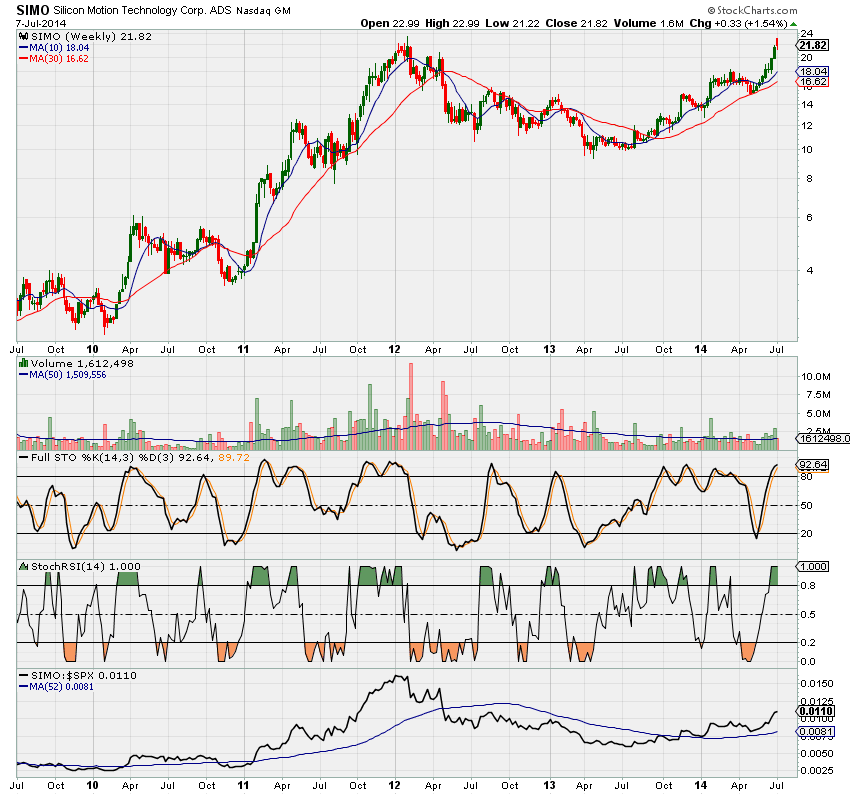The height and width of the screenshot is (795, 850).
Task: Click the green up-triangle after the Chg value
Action: [794, 24]
